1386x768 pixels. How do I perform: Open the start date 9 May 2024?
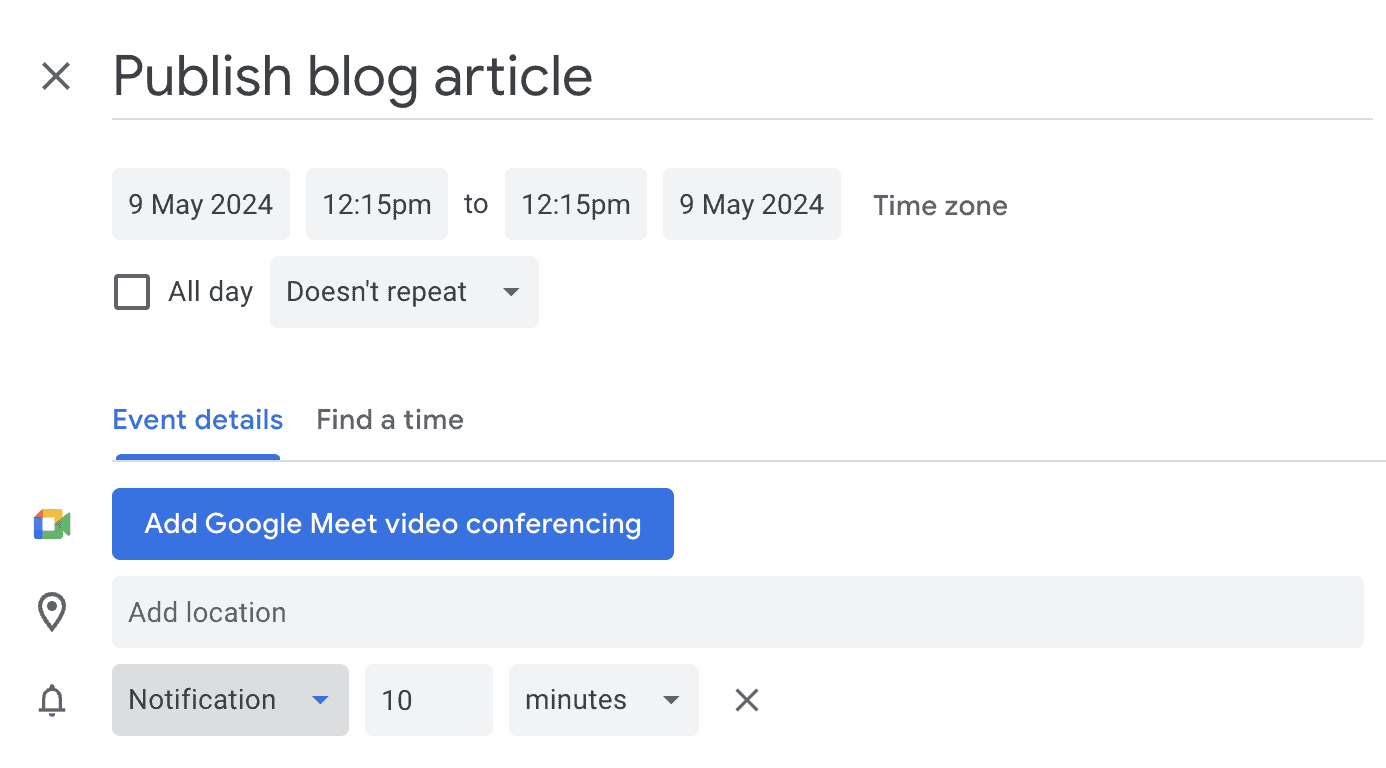pyautogui.click(x=201, y=204)
